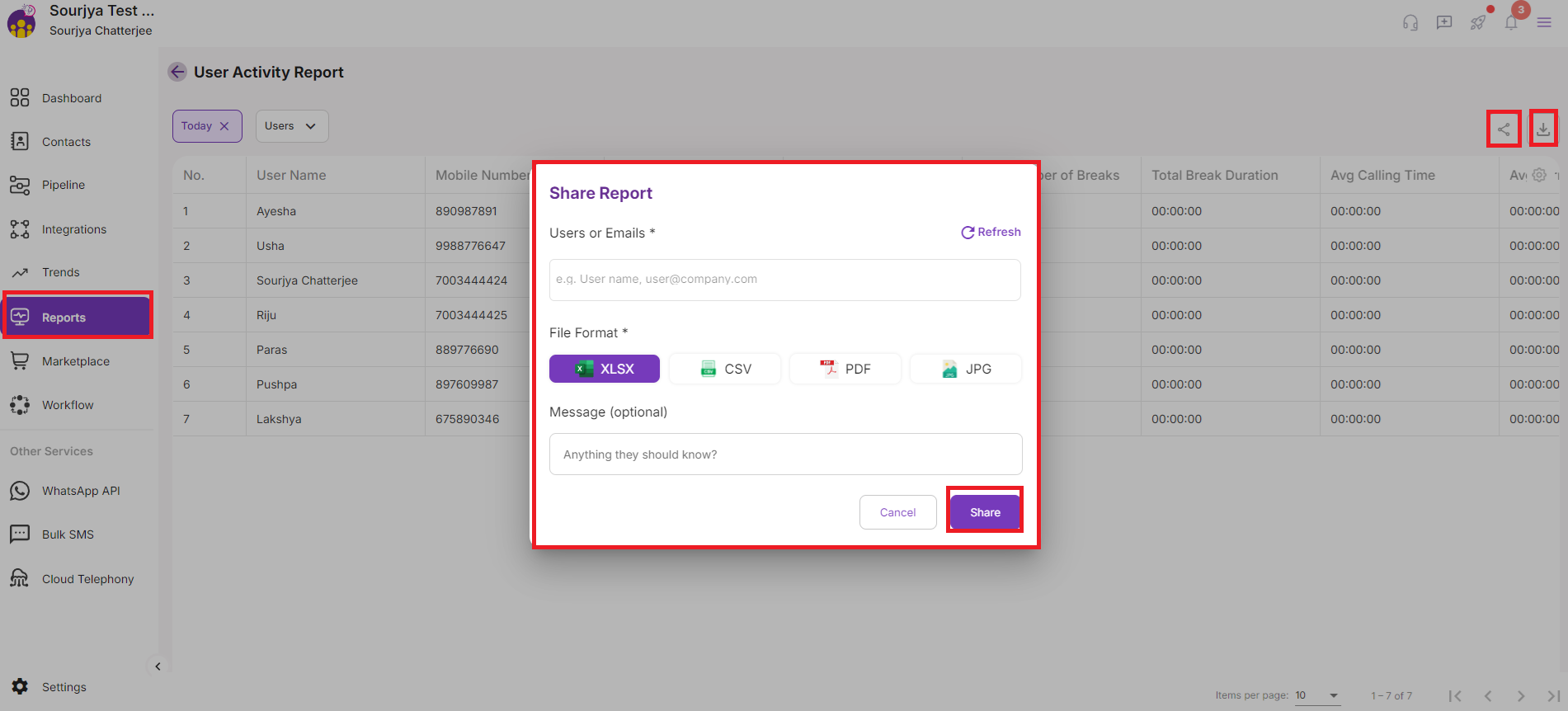
Task: Expand the Users filter dropdown
Action: (292, 126)
